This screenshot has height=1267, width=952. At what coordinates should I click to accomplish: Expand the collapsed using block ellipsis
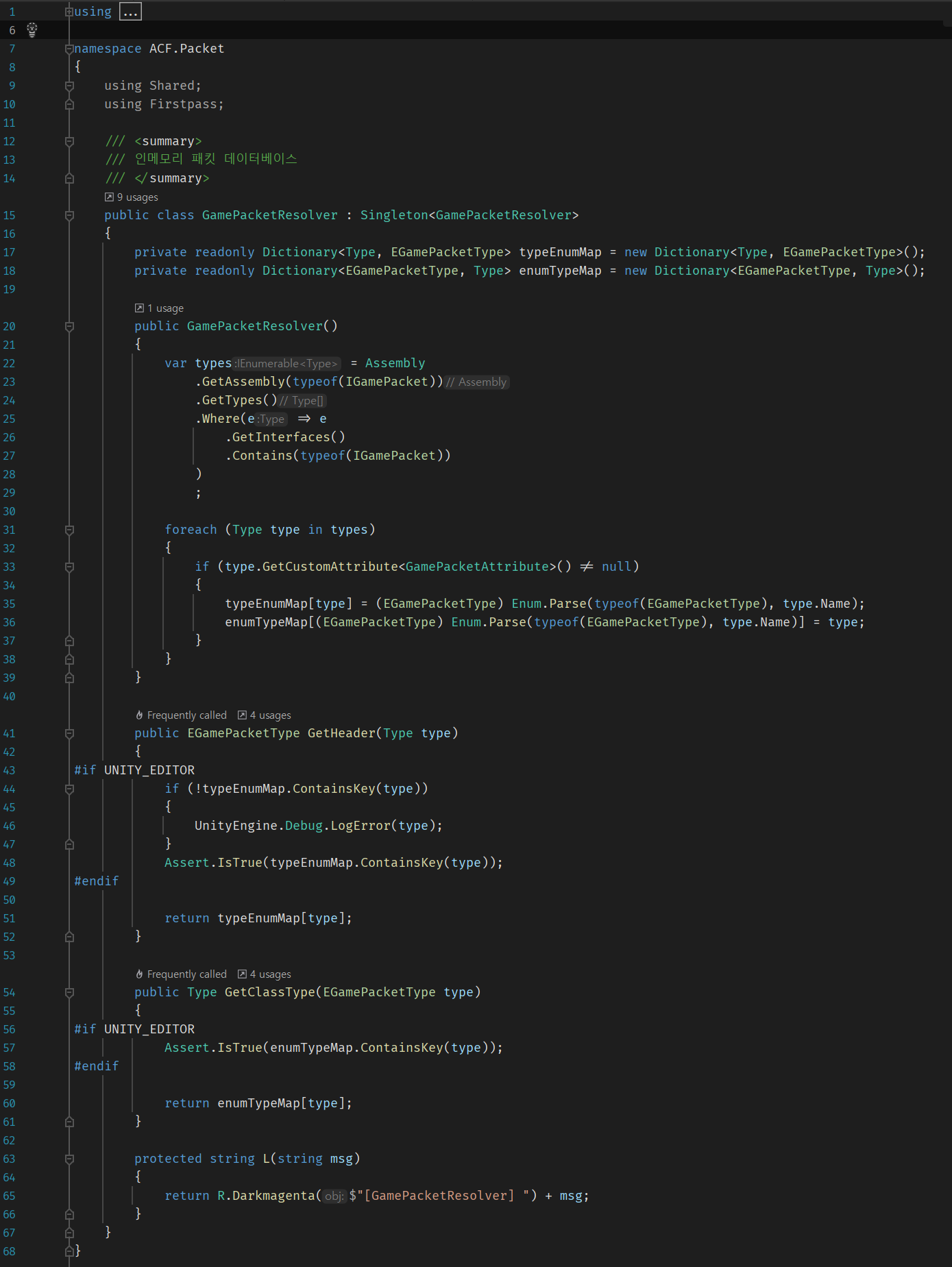click(130, 12)
